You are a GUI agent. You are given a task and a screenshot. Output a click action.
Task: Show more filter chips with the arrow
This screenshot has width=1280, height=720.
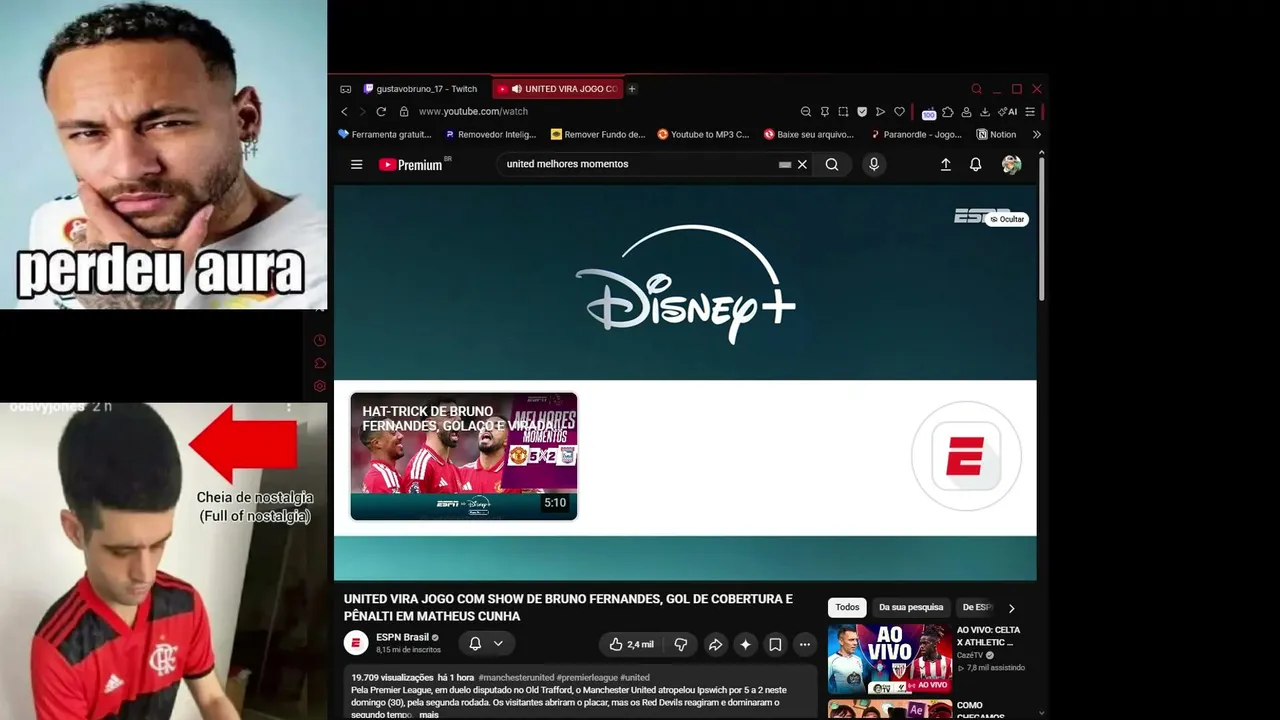(x=1011, y=608)
